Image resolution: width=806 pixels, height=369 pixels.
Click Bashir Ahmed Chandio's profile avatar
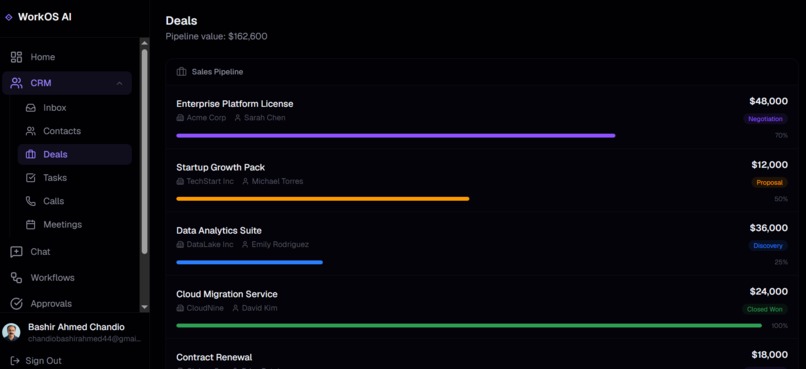[11, 332]
